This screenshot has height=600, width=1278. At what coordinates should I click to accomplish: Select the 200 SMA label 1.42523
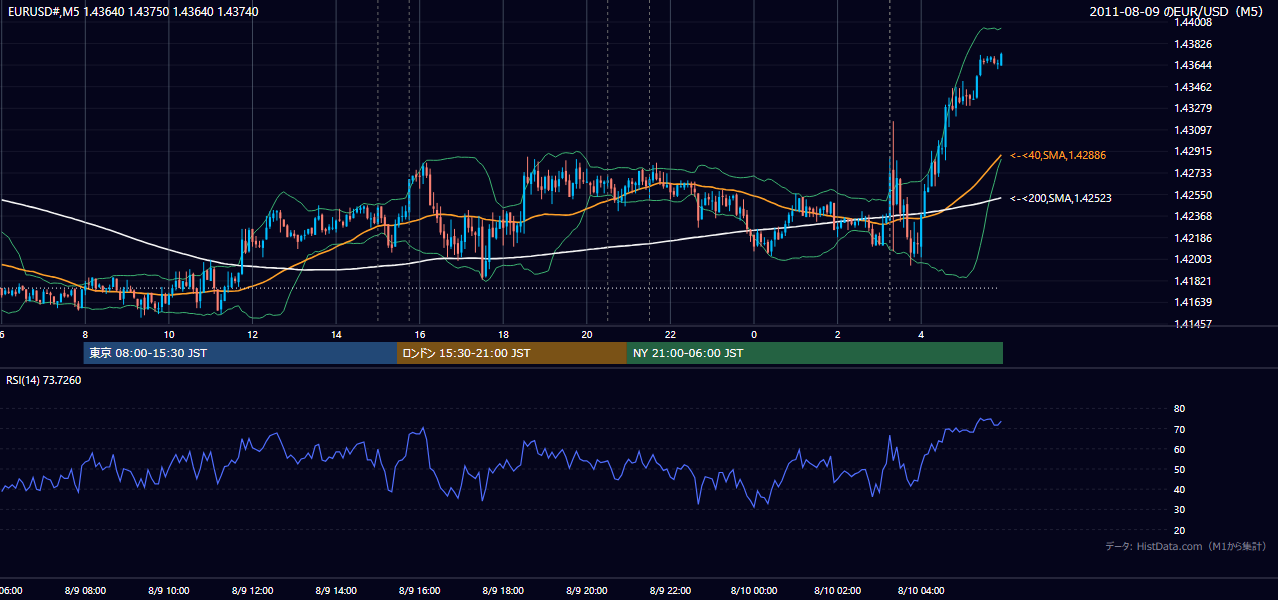(x=1061, y=198)
